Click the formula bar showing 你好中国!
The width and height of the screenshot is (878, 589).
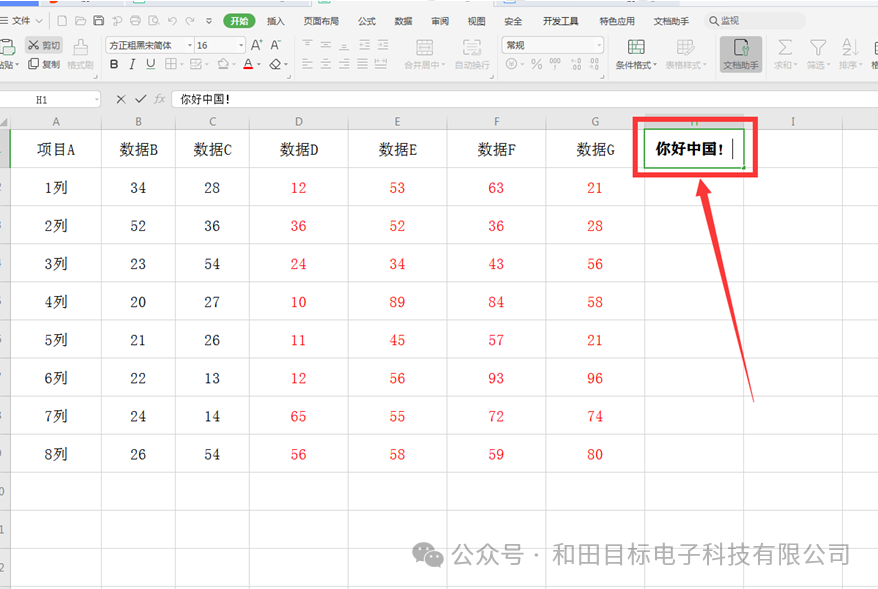coord(524,99)
